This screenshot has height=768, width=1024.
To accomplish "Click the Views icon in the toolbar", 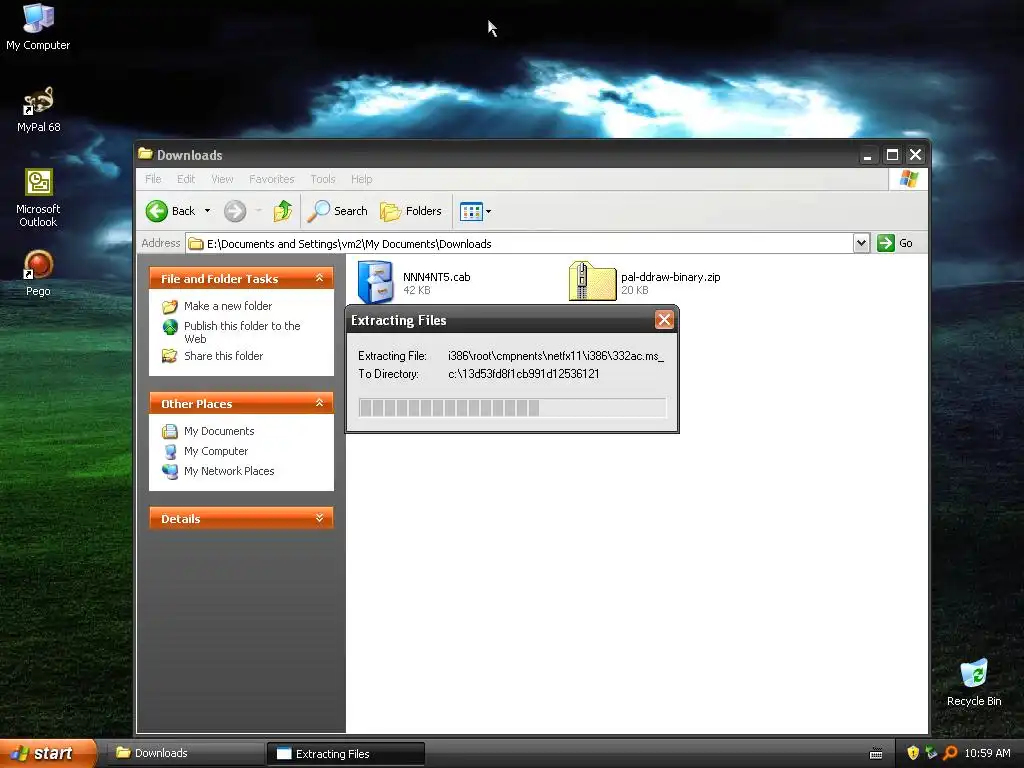I will point(471,211).
